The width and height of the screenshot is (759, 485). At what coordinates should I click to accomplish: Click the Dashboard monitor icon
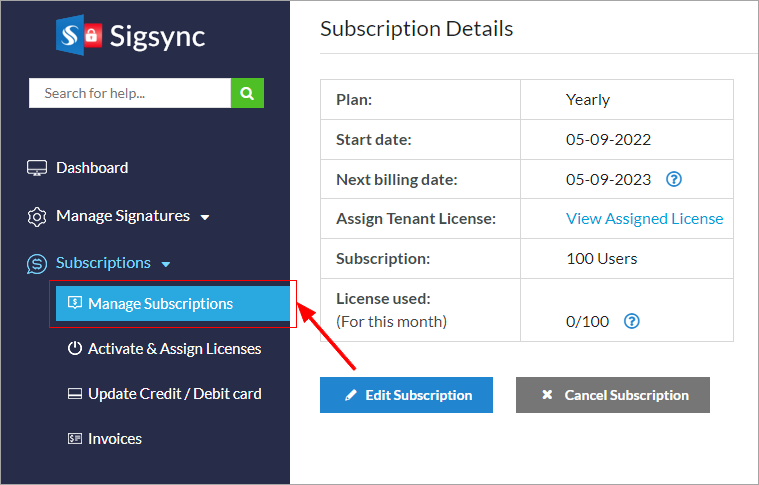click(x=37, y=168)
